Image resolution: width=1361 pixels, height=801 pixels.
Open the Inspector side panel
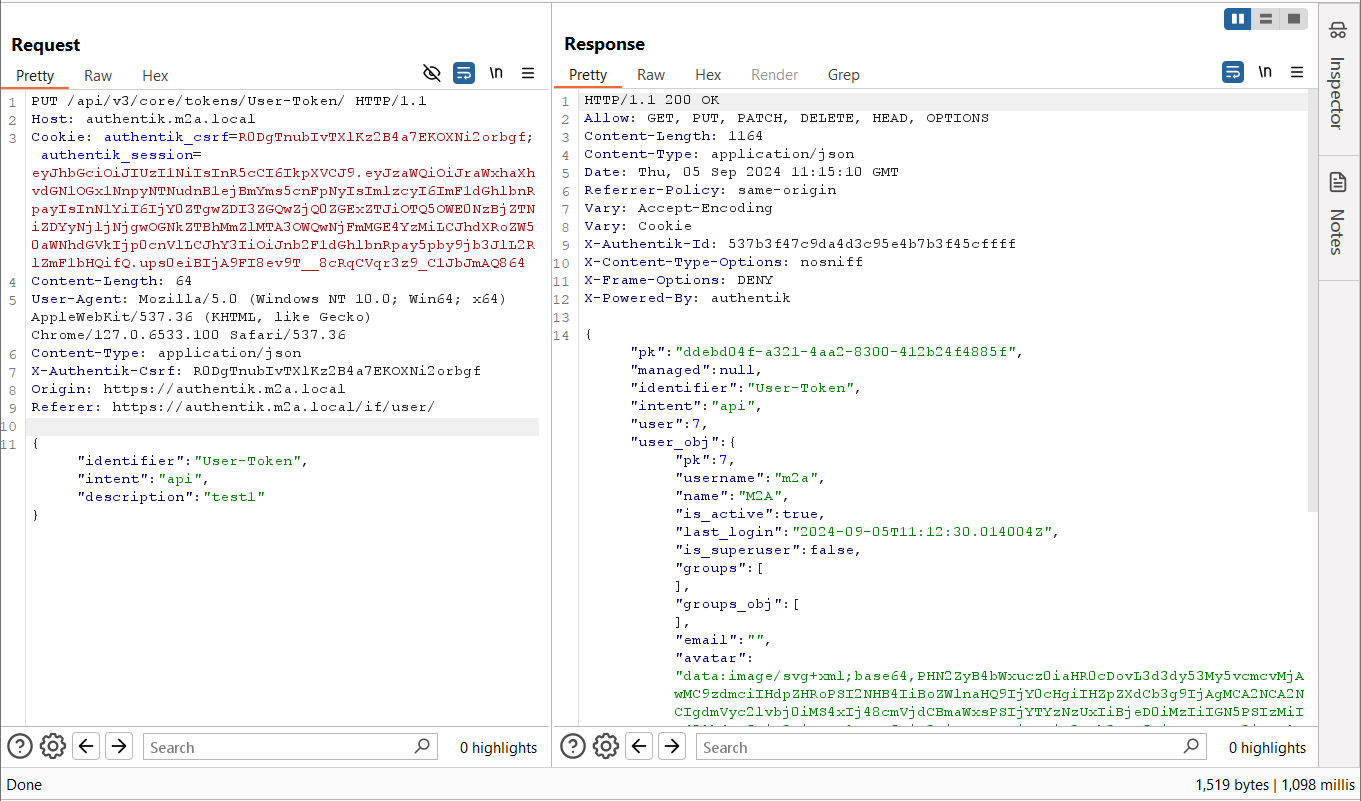pos(1337,75)
